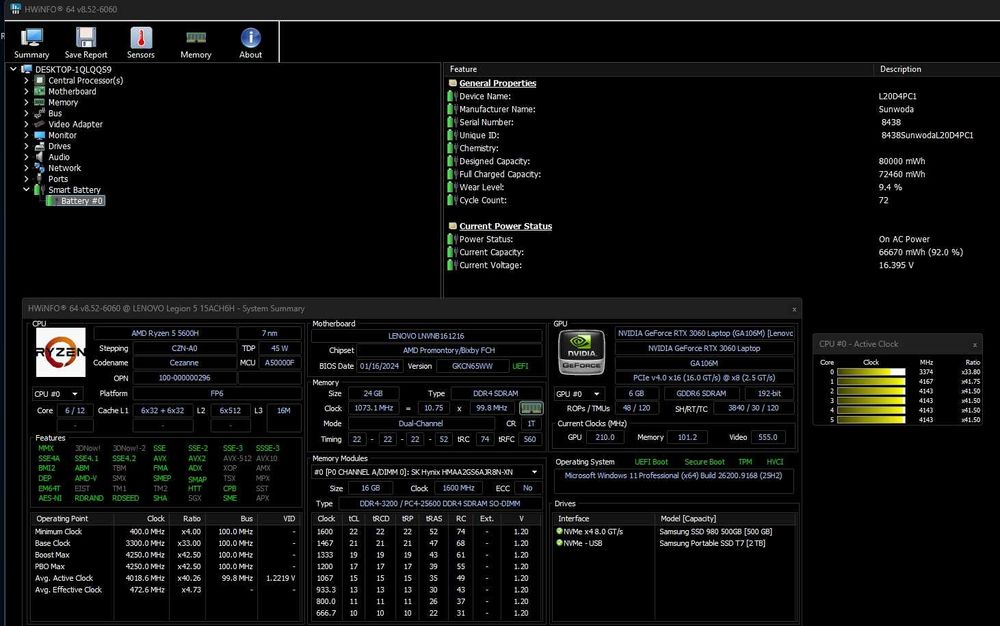This screenshot has height=626, width=1000.
Task: Expand the Motherboard tree node
Action: point(26,91)
